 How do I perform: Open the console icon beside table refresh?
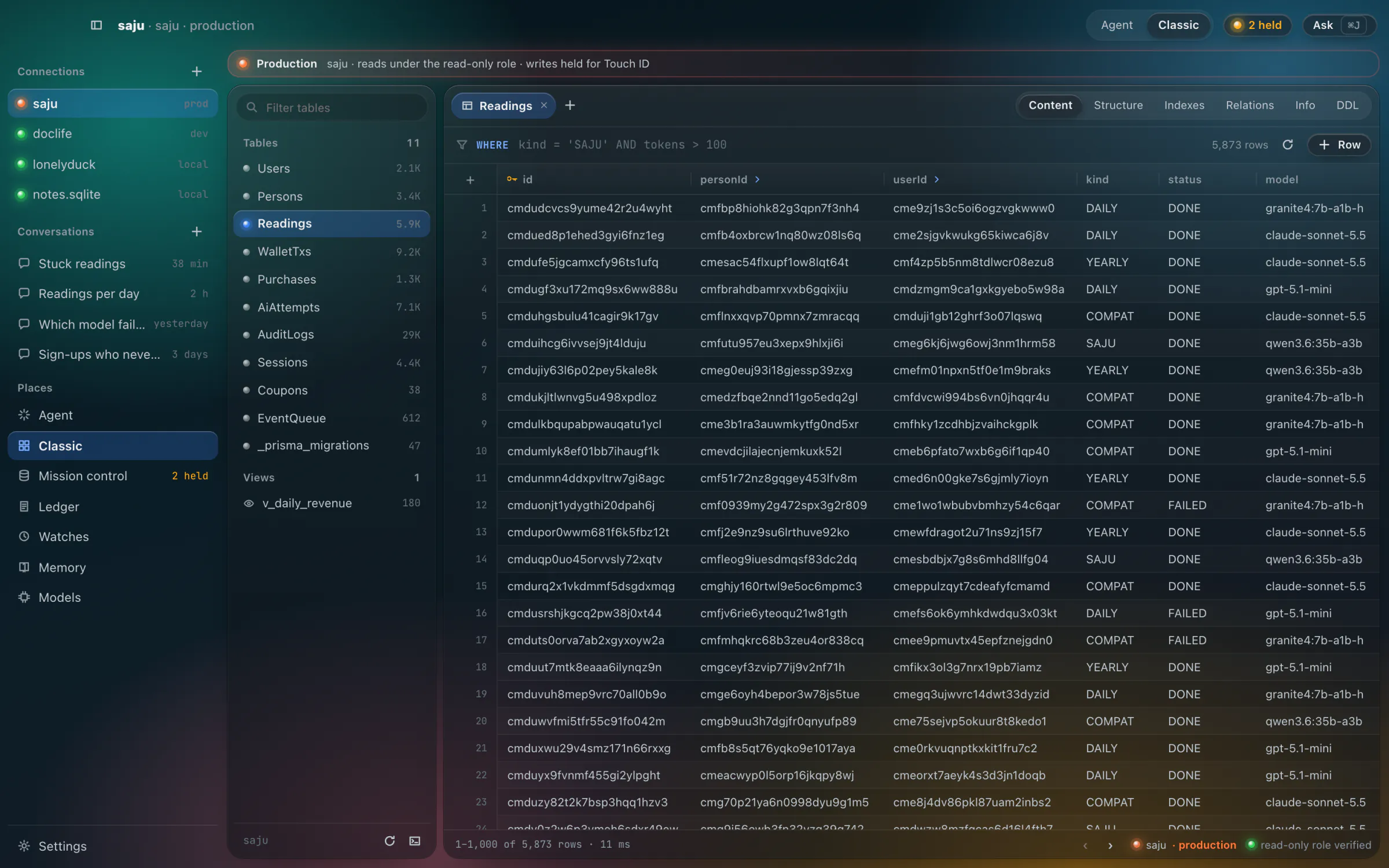[x=415, y=840]
